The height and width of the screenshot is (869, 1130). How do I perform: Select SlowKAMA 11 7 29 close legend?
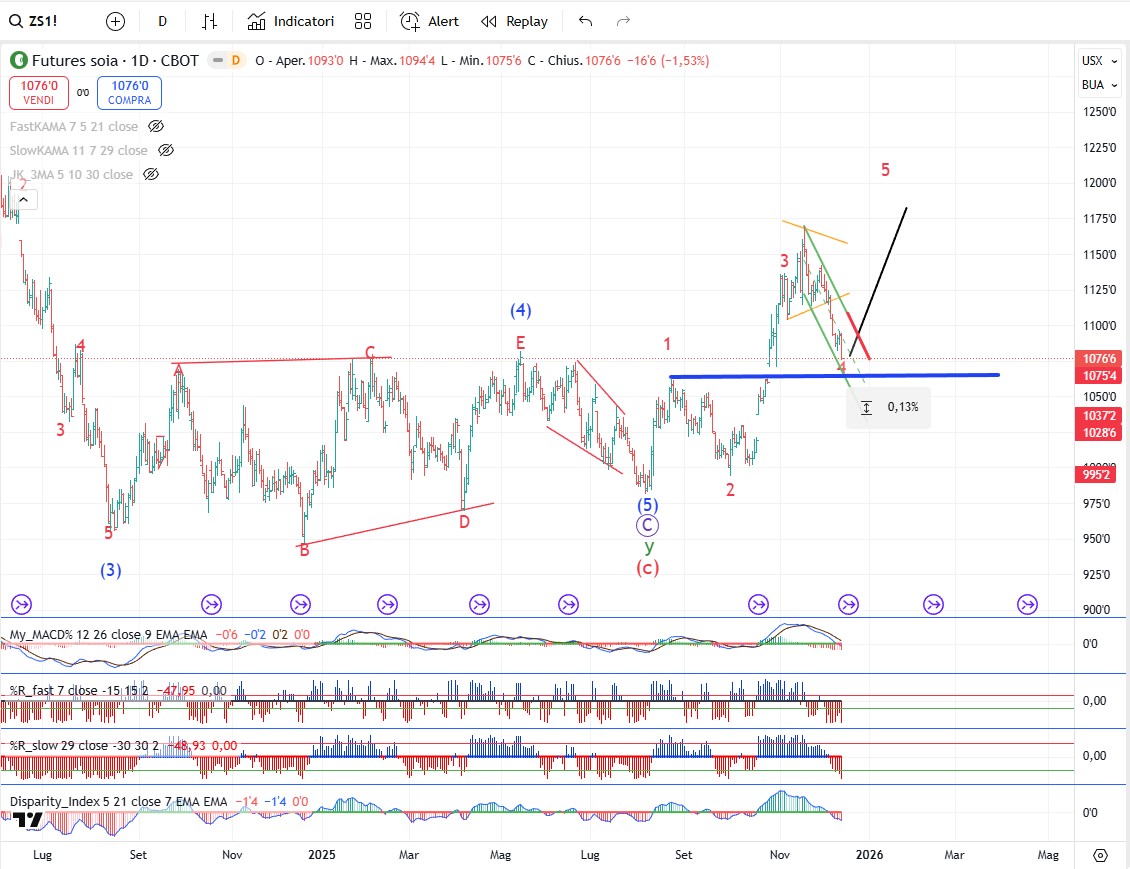click(79, 150)
